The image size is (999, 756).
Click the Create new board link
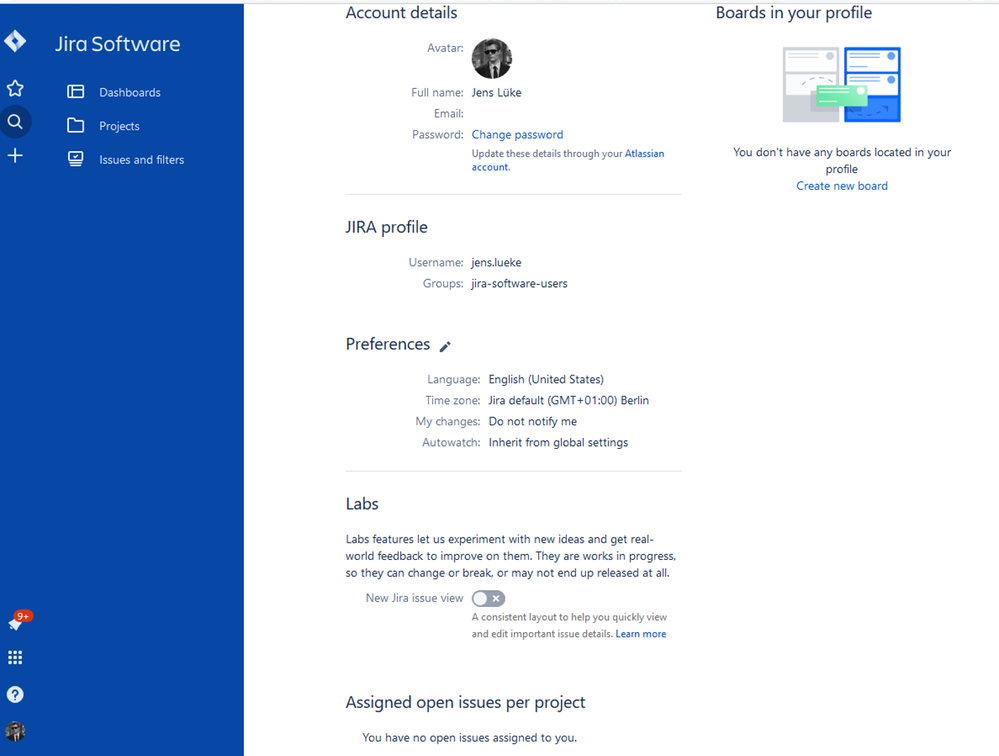point(842,186)
